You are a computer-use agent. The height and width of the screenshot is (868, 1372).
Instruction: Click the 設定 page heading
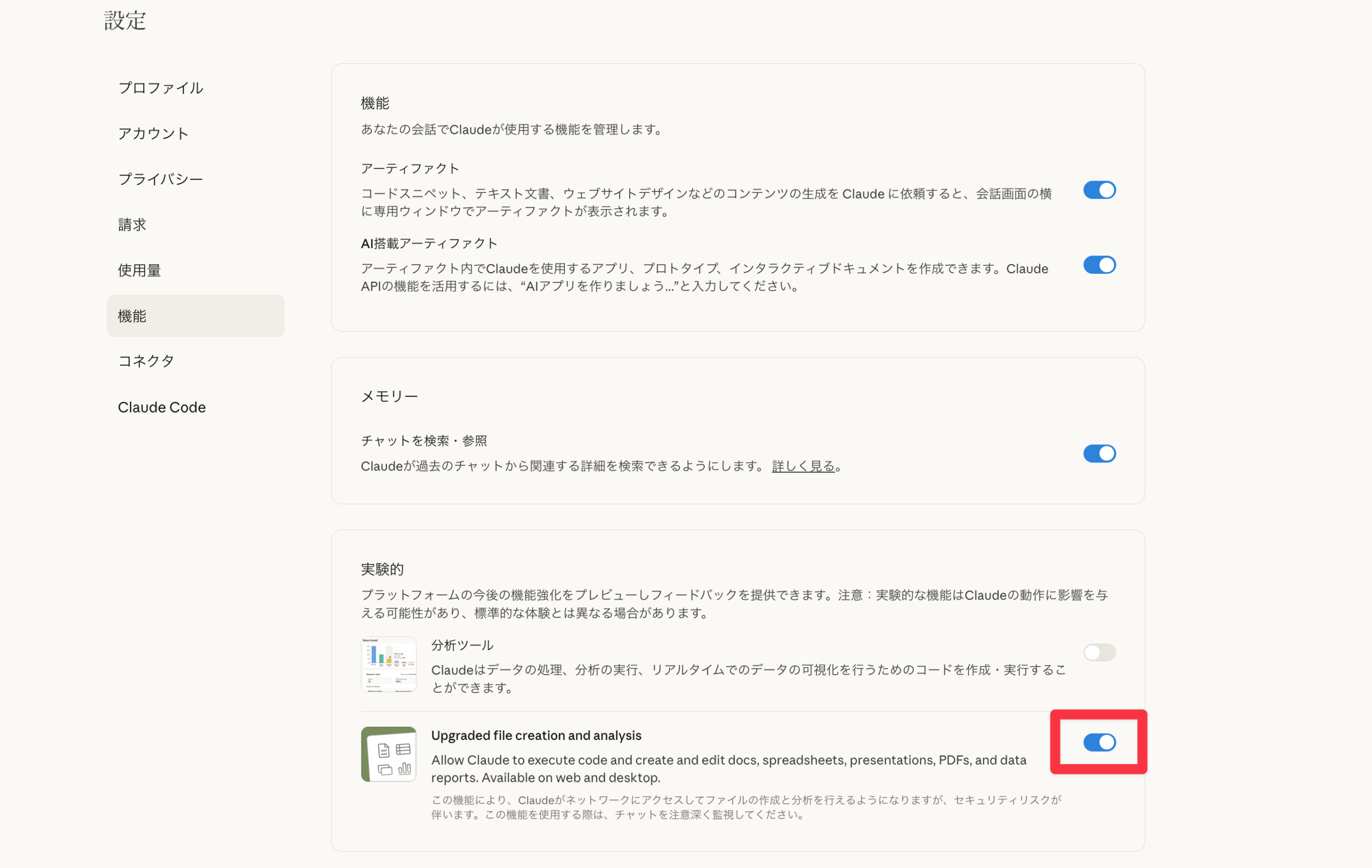coord(125,21)
